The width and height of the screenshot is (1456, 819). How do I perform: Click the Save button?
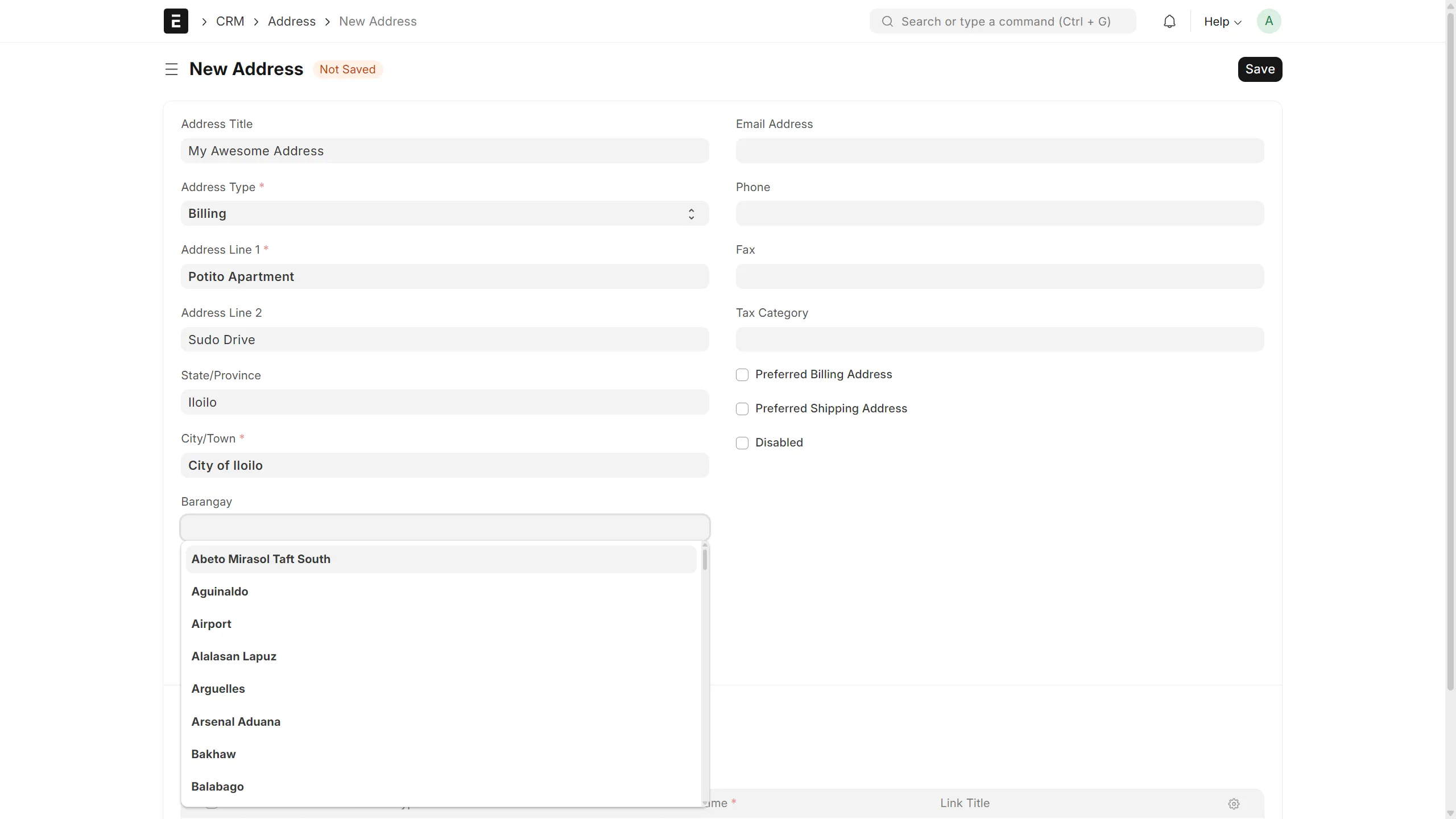(1259, 69)
